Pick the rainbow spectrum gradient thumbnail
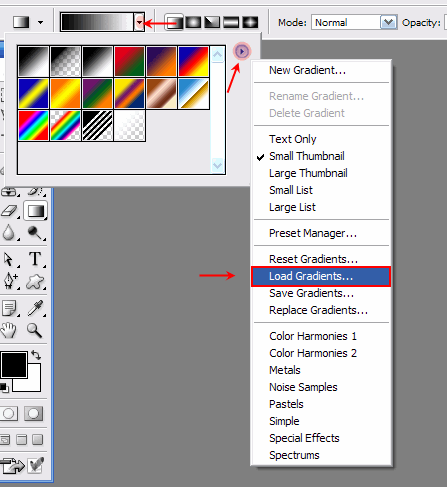This screenshot has height=487, width=447. [x=33, y=126]
